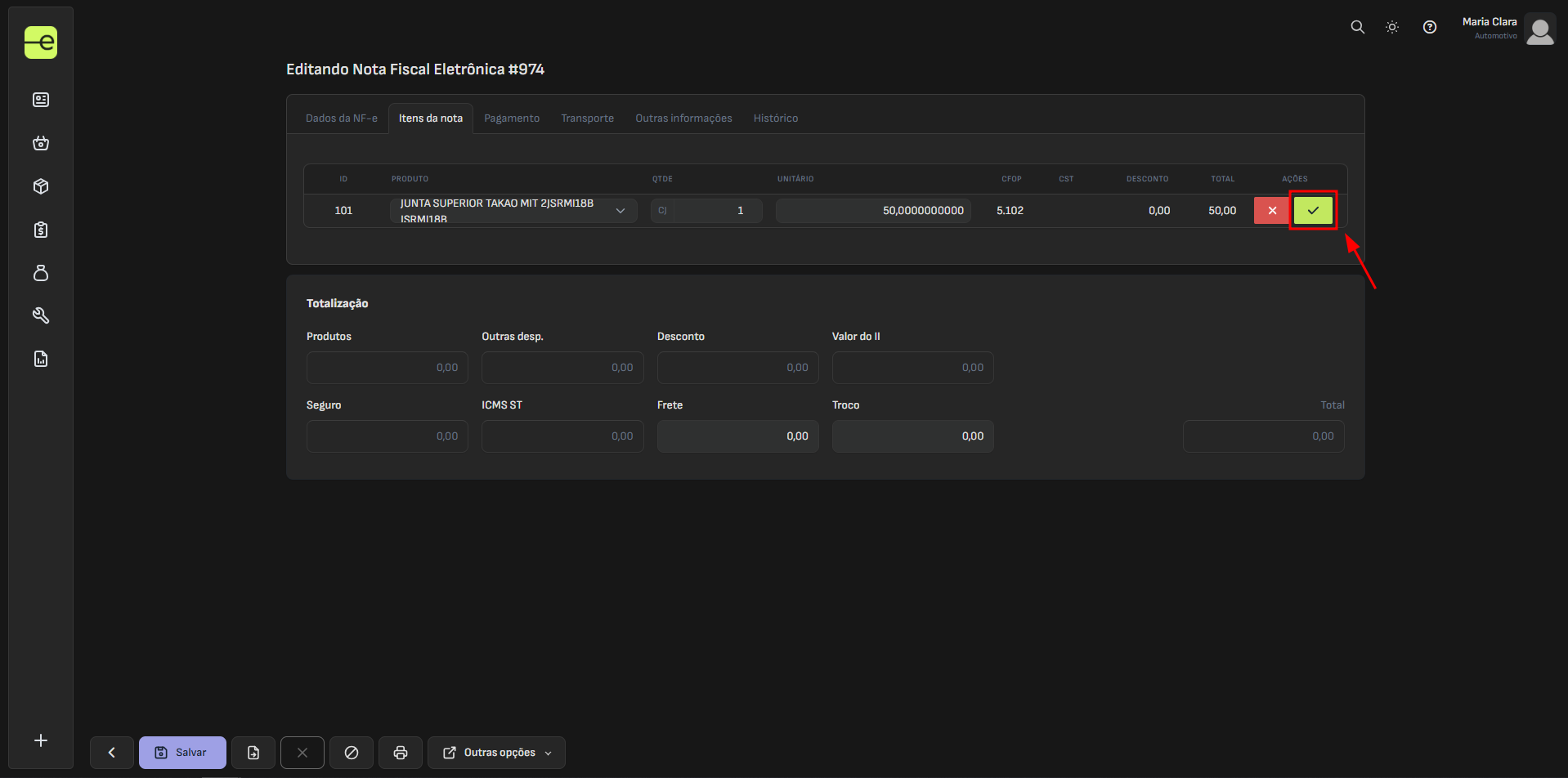
Task: Expand the product dropdown JUNTA SUPERIOR TAKAO
Action: pyautogui.click(x=513, y=211)
